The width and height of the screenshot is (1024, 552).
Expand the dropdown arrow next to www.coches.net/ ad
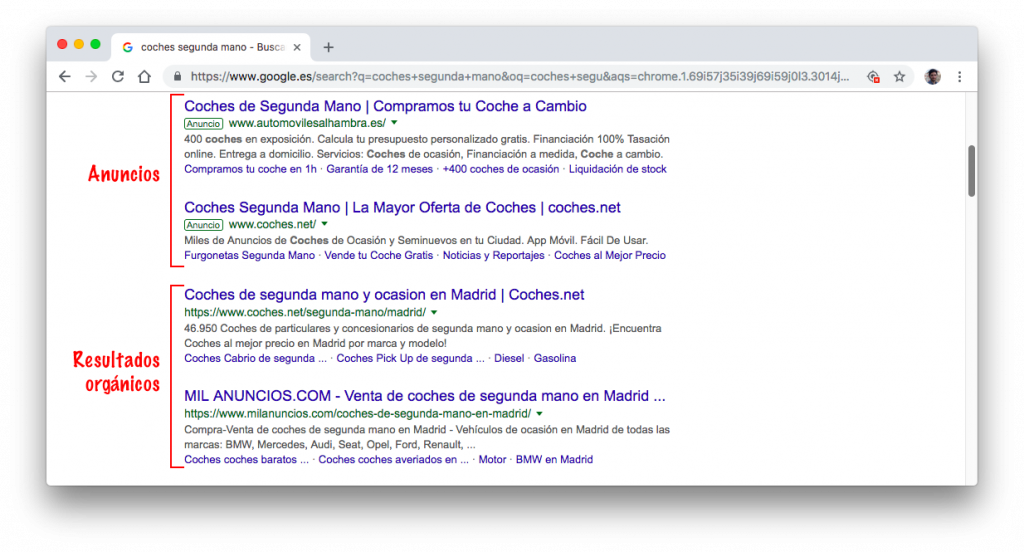pos(325,224)
